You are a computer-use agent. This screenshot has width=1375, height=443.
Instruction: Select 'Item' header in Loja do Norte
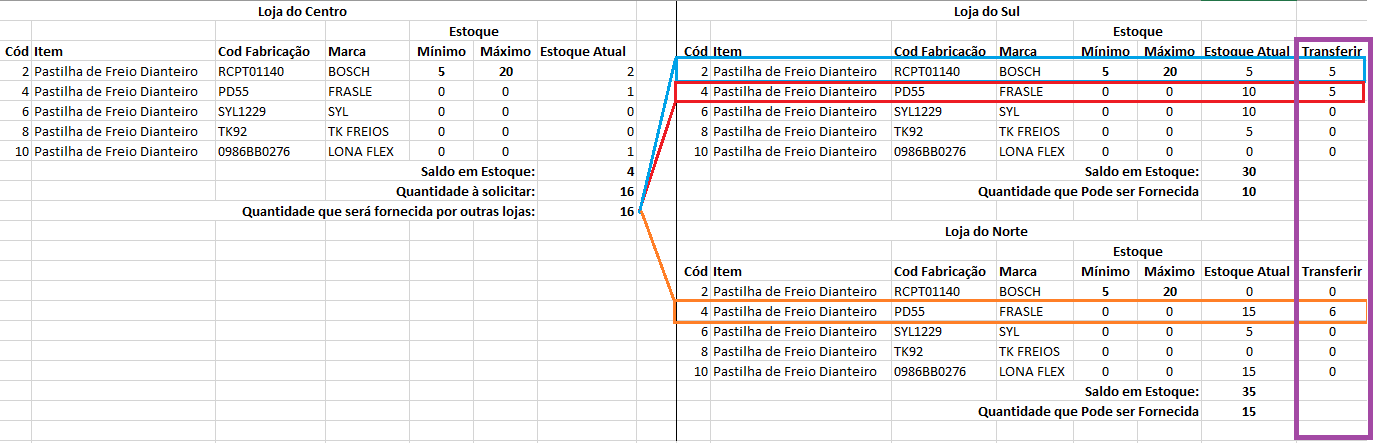coord(727,271)
